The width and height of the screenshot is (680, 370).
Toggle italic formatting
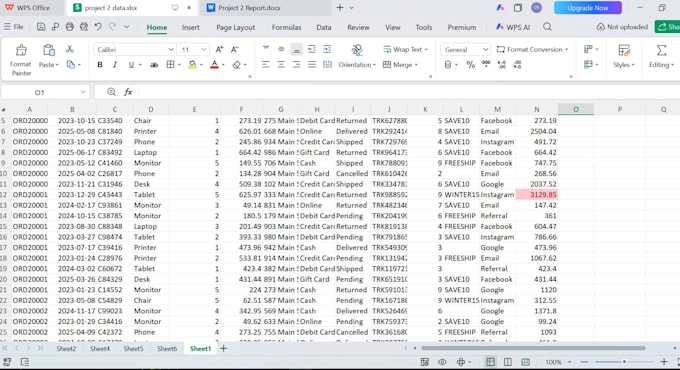tap(115, 65)
